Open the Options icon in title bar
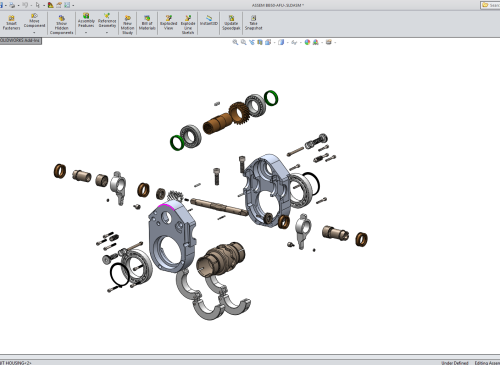This screenshot has height=365, width=500. 67,5
